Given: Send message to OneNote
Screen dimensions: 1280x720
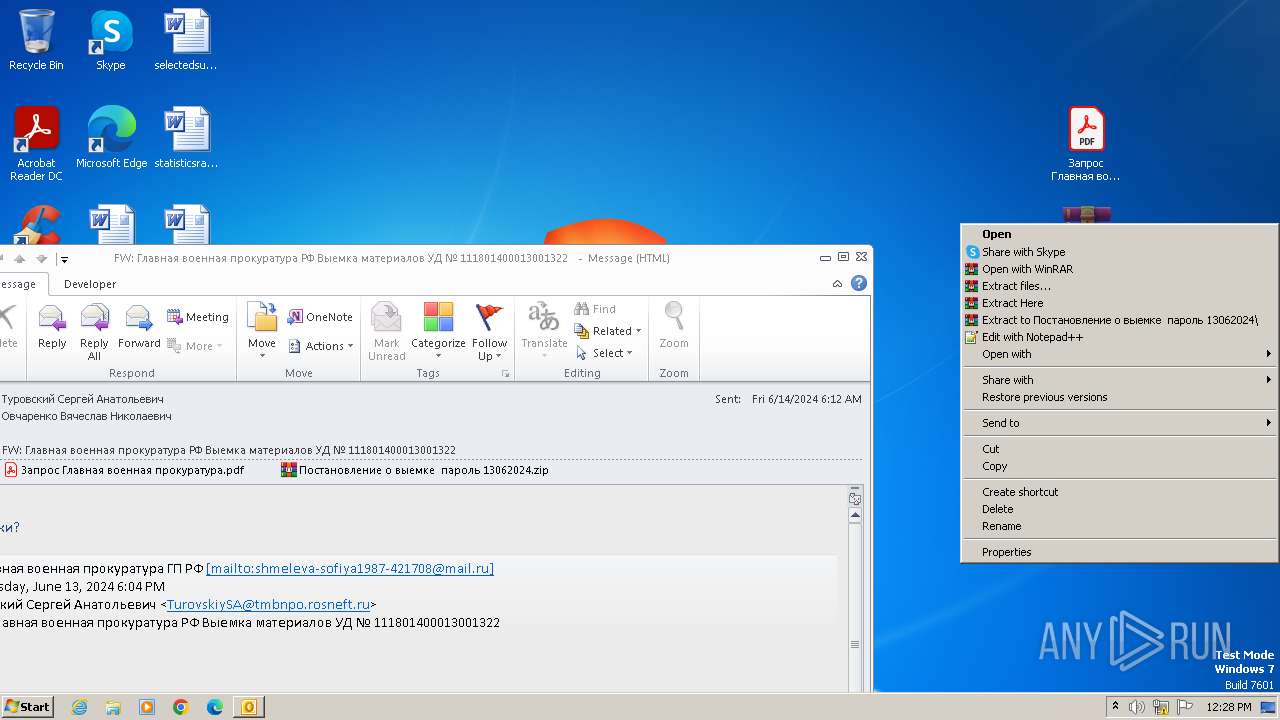Looking at the screenshot, I should point(320,317).
